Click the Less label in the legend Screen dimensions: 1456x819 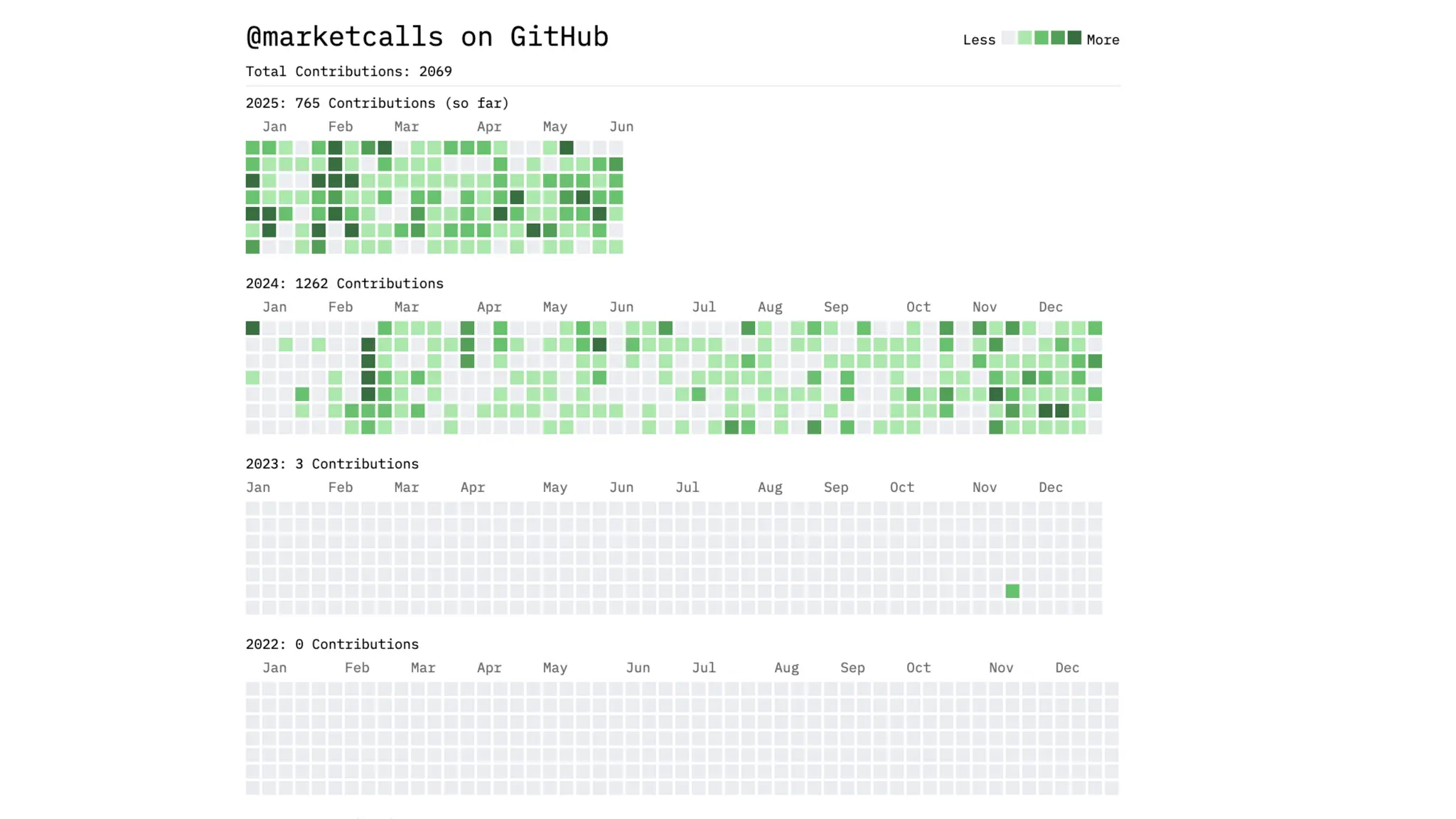[x=978, y=41]
